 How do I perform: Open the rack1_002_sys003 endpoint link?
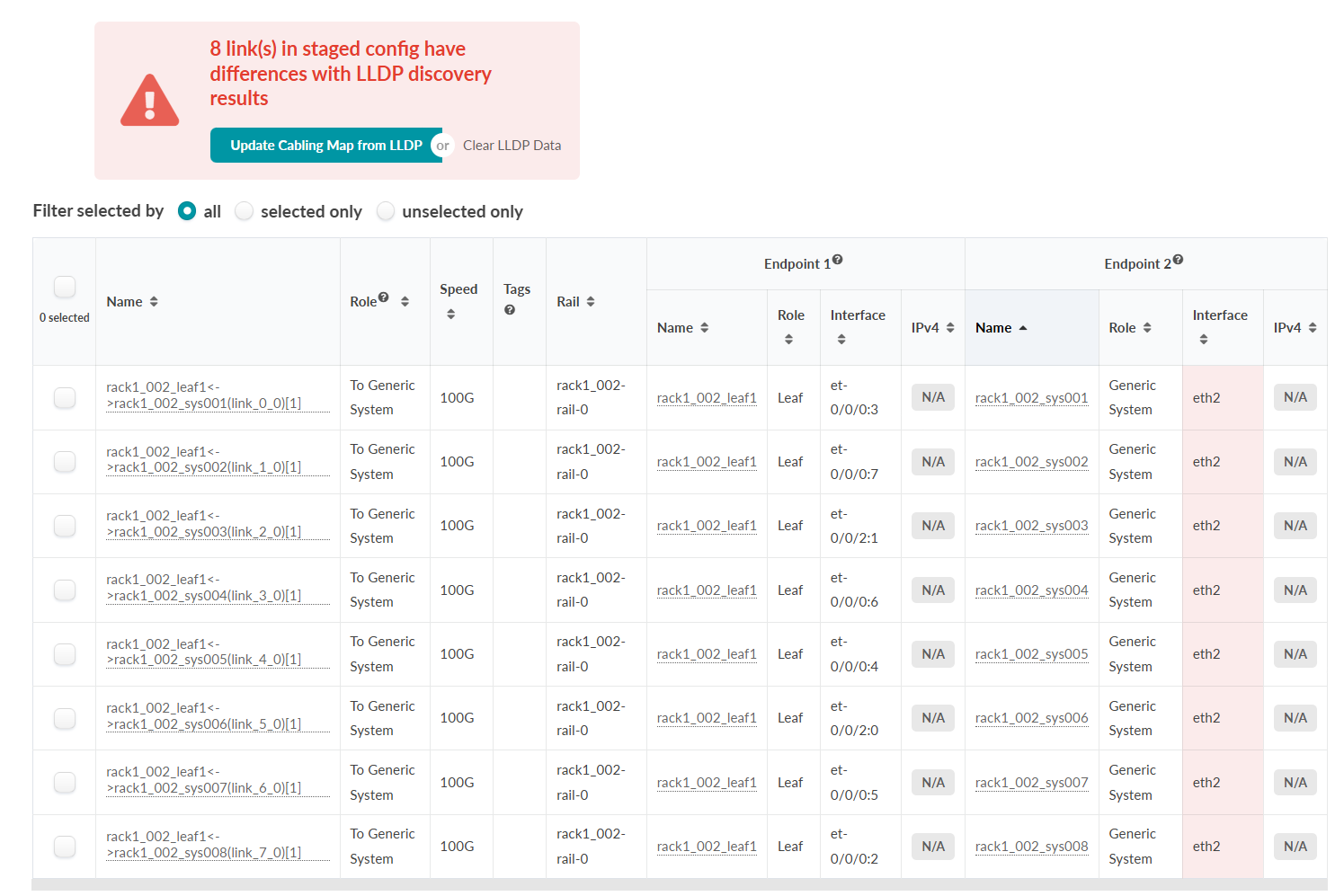tap(1031, 526)
